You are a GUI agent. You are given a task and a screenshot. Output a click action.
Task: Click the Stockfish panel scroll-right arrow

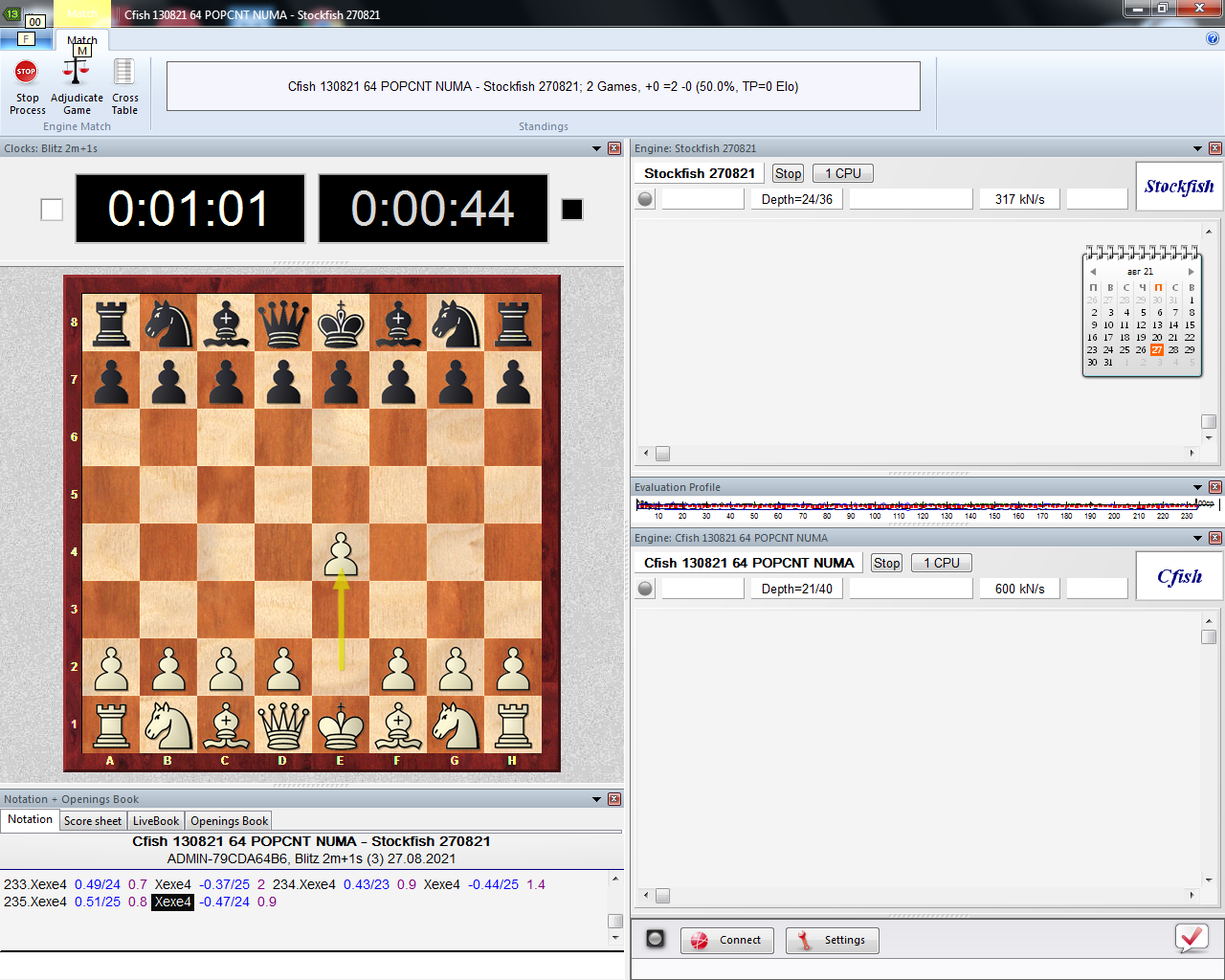(1192, 453)
